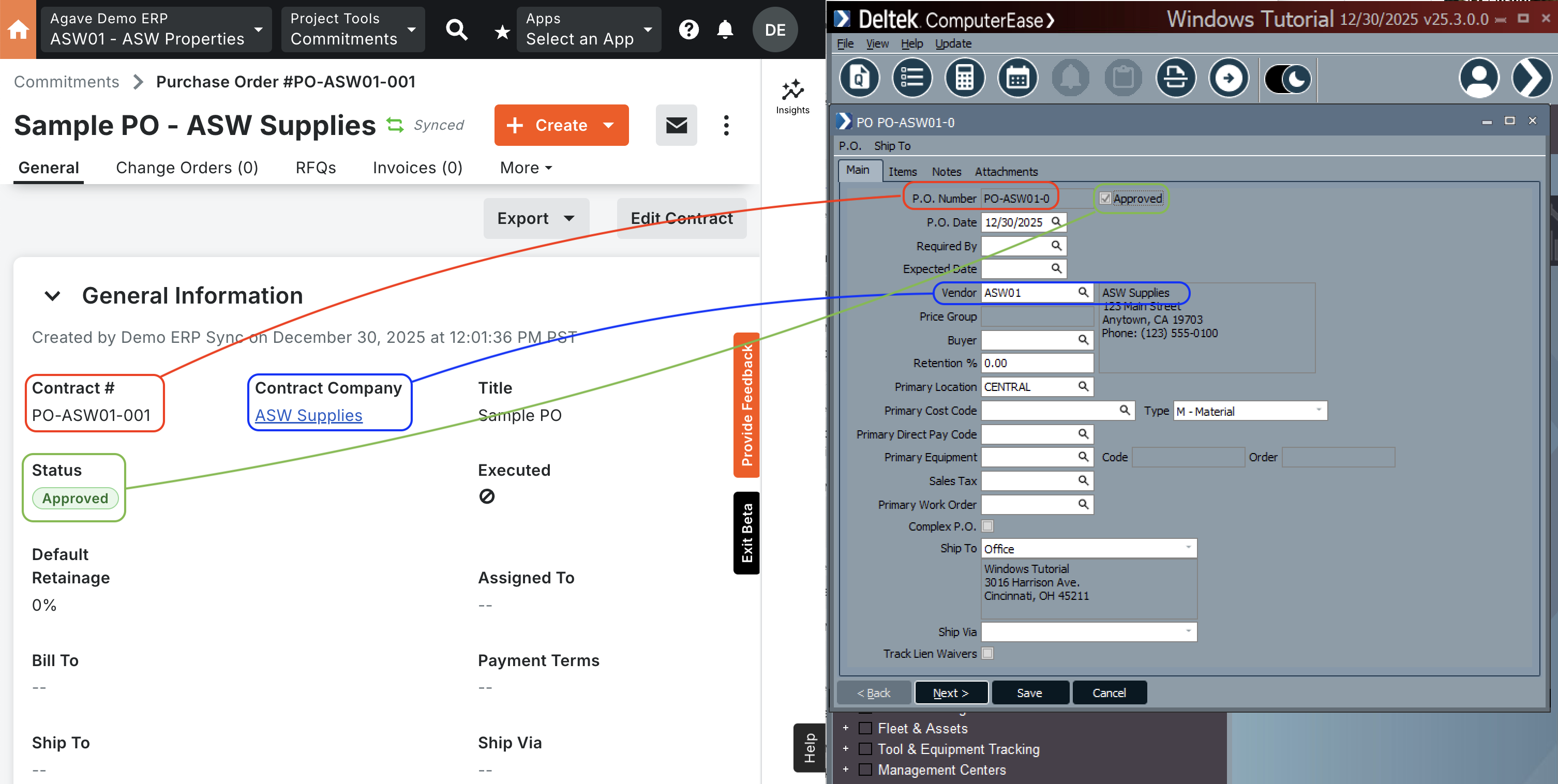
Task: Open the calendar icon in ComputerEase toolbar
Action: pos(1017,78)
